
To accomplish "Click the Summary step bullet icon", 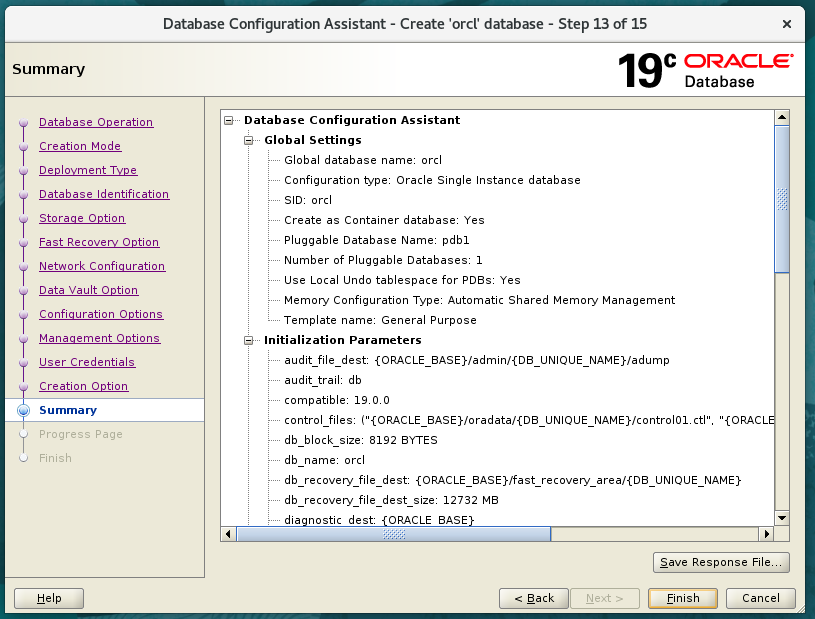I will coord(23,410).
